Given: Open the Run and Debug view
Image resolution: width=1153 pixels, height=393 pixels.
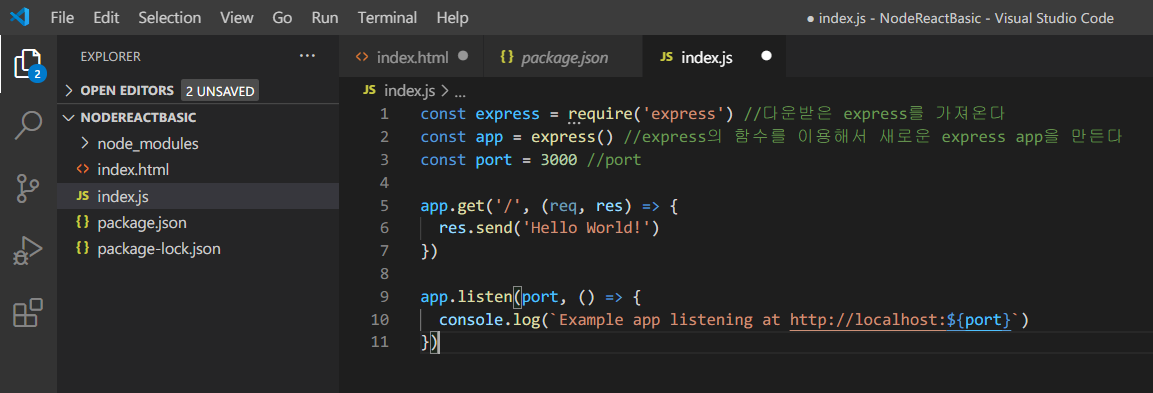Looking at the screenshot, I should pos(29,251).
